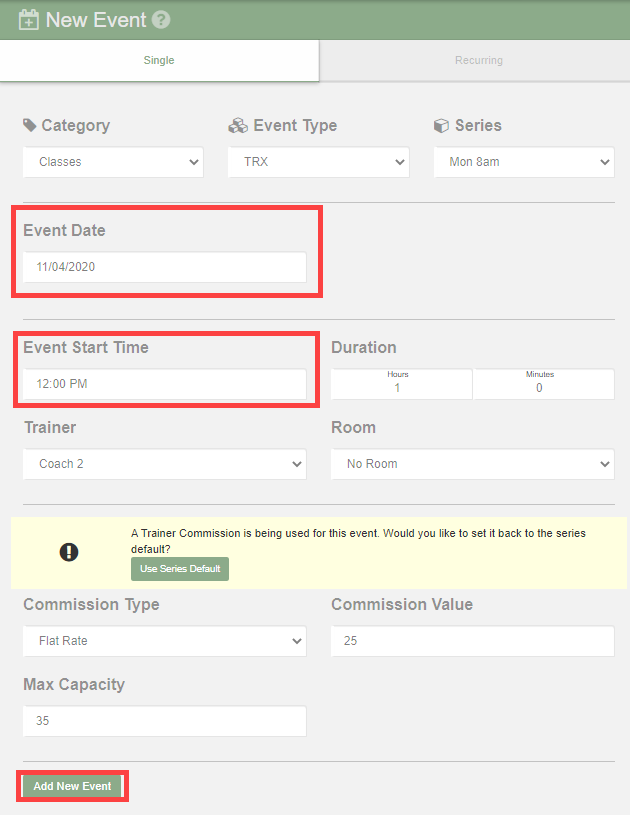This screenshot has width=630, height=815.
Task: Expand the Series dropdown showing Mon 8am
Action: [x=524, y=162]
